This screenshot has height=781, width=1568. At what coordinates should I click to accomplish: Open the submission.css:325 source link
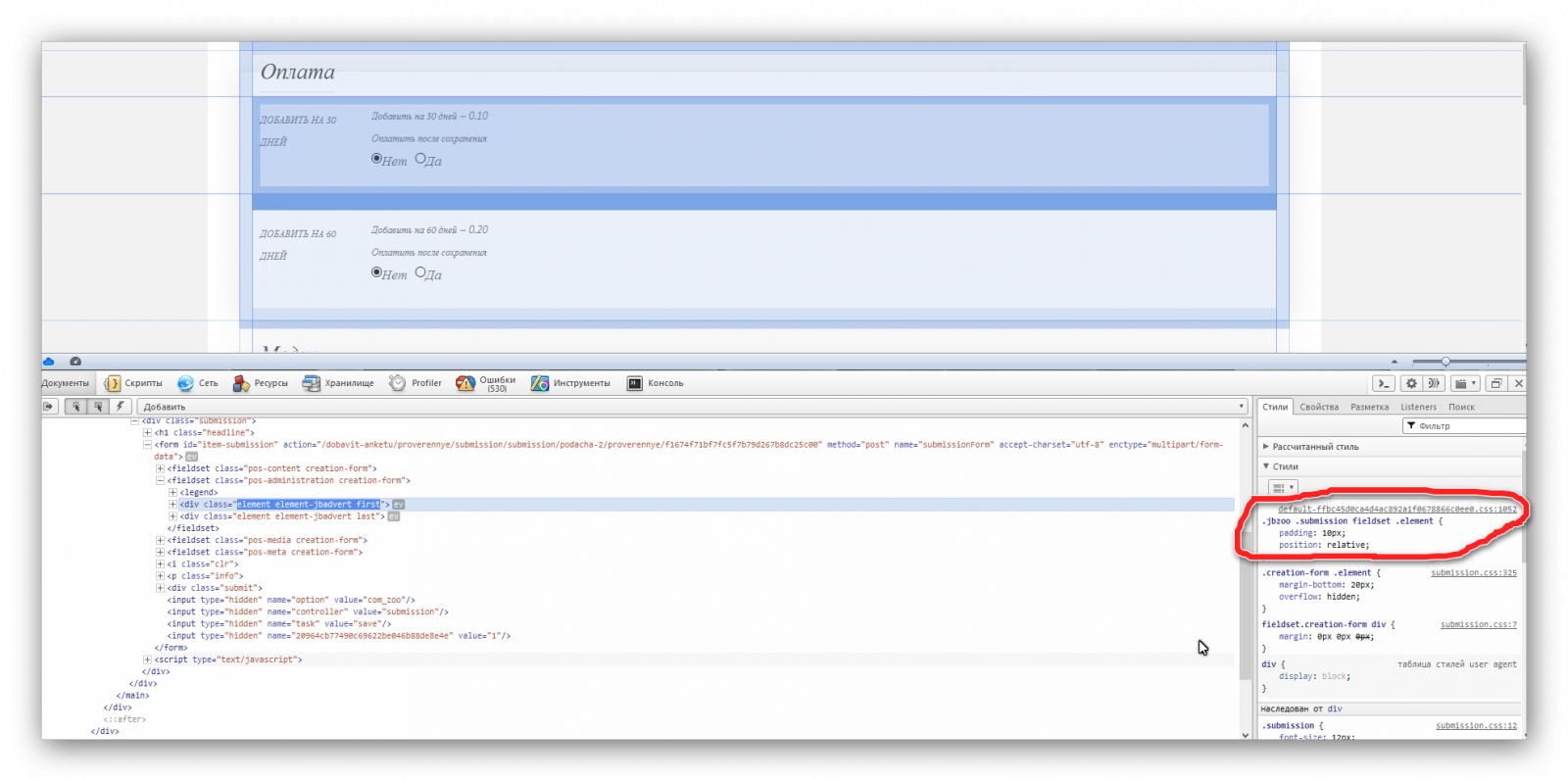1473,573
